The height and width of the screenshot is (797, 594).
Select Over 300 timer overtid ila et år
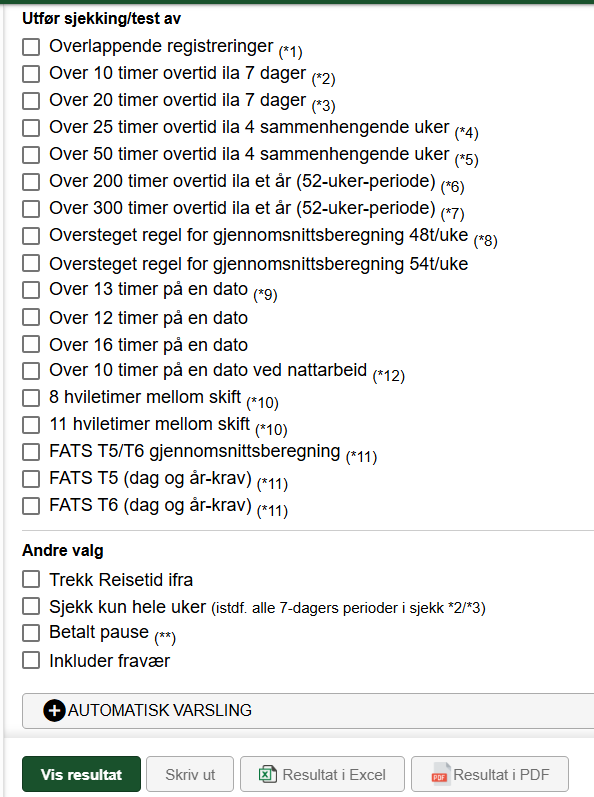pos(31,208)
